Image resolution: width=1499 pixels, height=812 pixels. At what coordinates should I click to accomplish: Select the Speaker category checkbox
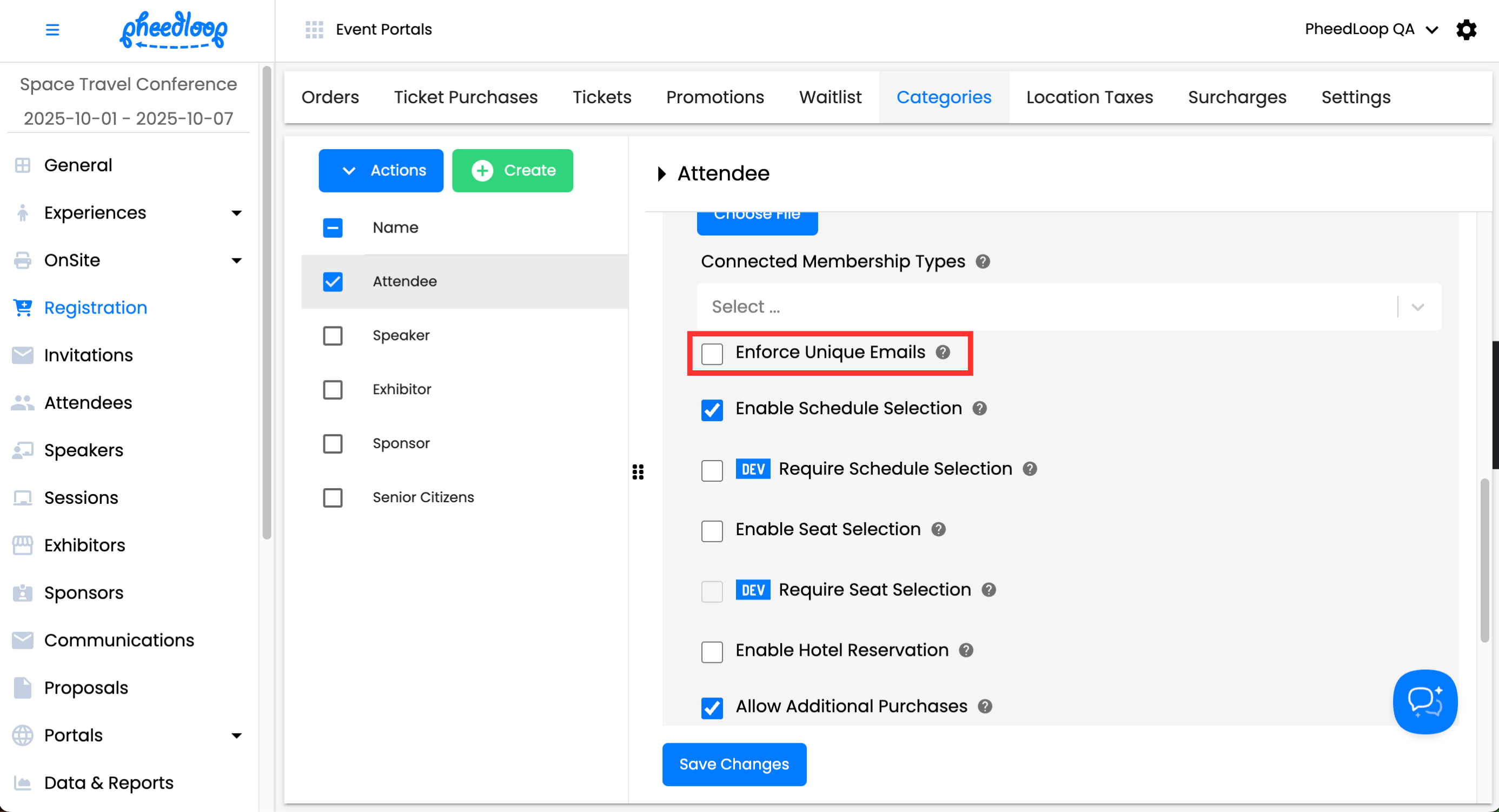tap(333, 336)
